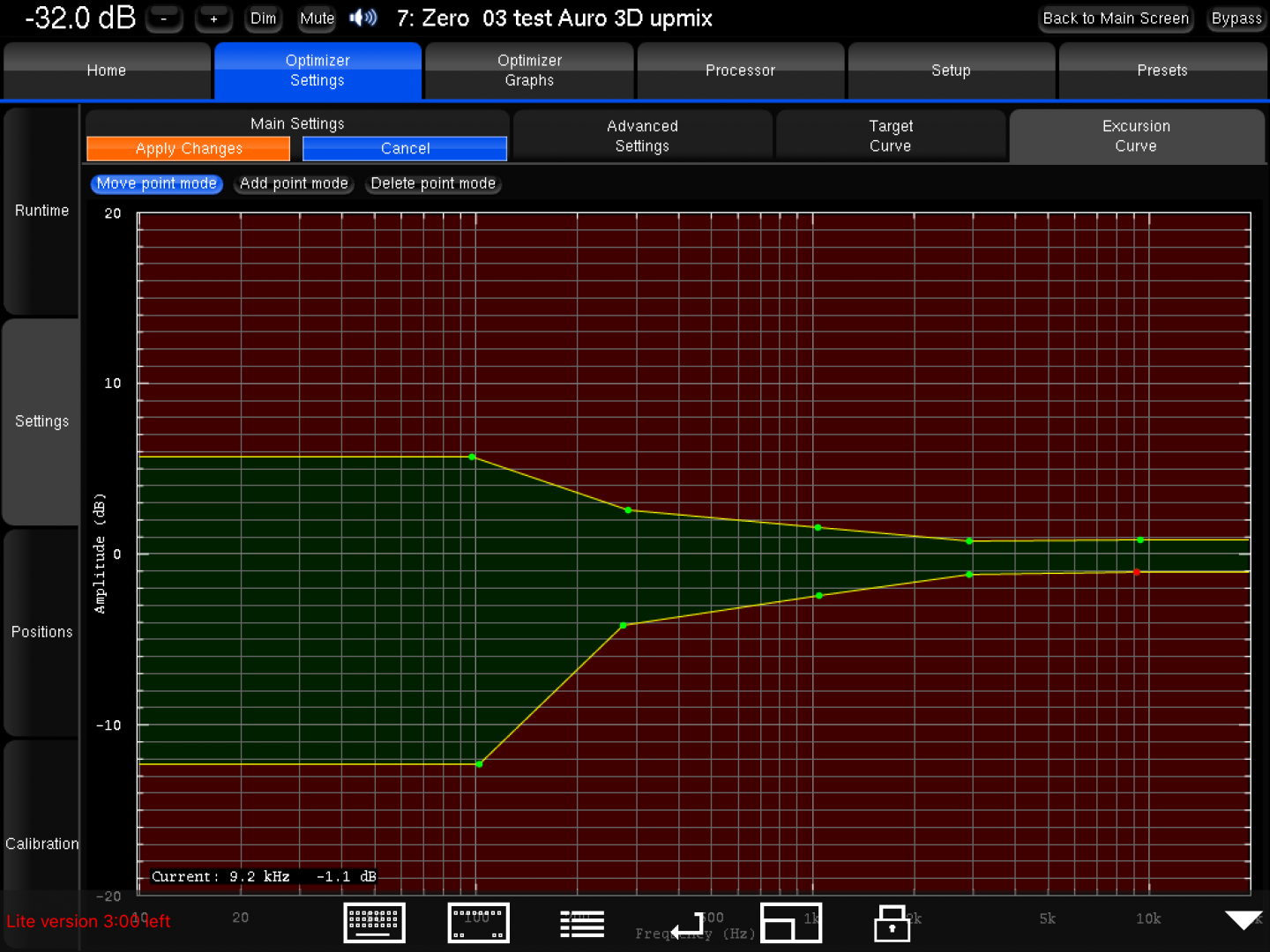Image resolution: width=1270 pixels, height=952 pixels.
Task: Click the window resize icon
Action: coord(790,923)
